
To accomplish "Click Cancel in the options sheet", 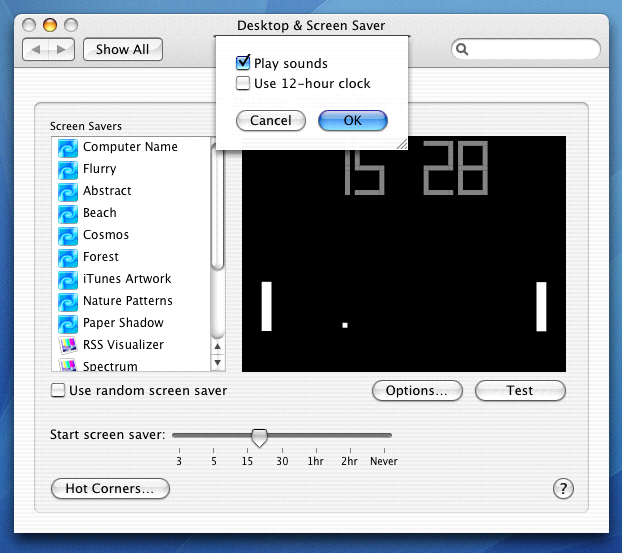I will tap(271, 121).
